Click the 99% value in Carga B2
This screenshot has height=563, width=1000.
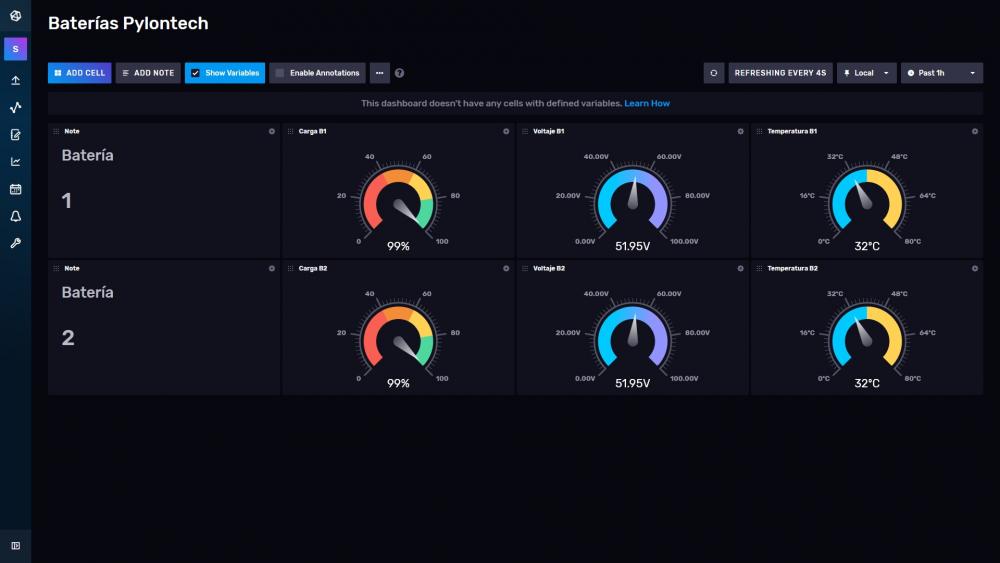(398, 383)
